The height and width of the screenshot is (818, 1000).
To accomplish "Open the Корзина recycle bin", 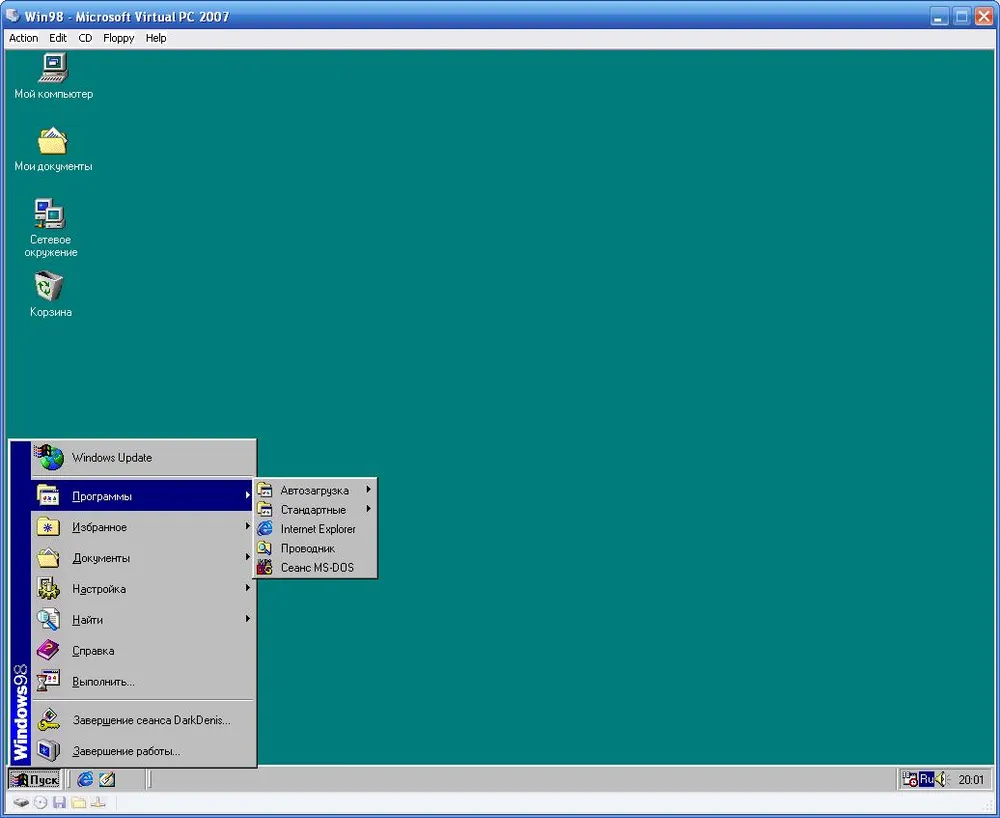I will (49, 287).
